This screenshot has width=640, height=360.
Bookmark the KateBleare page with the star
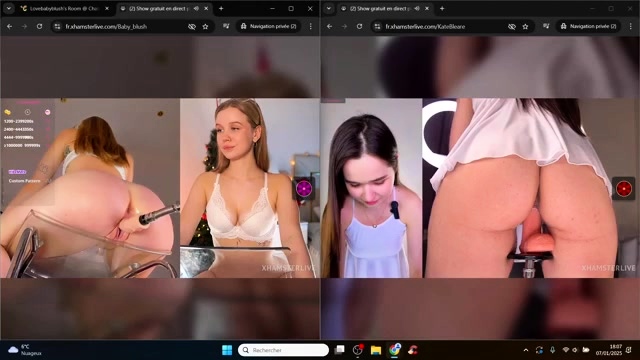(x=525, y=27)
